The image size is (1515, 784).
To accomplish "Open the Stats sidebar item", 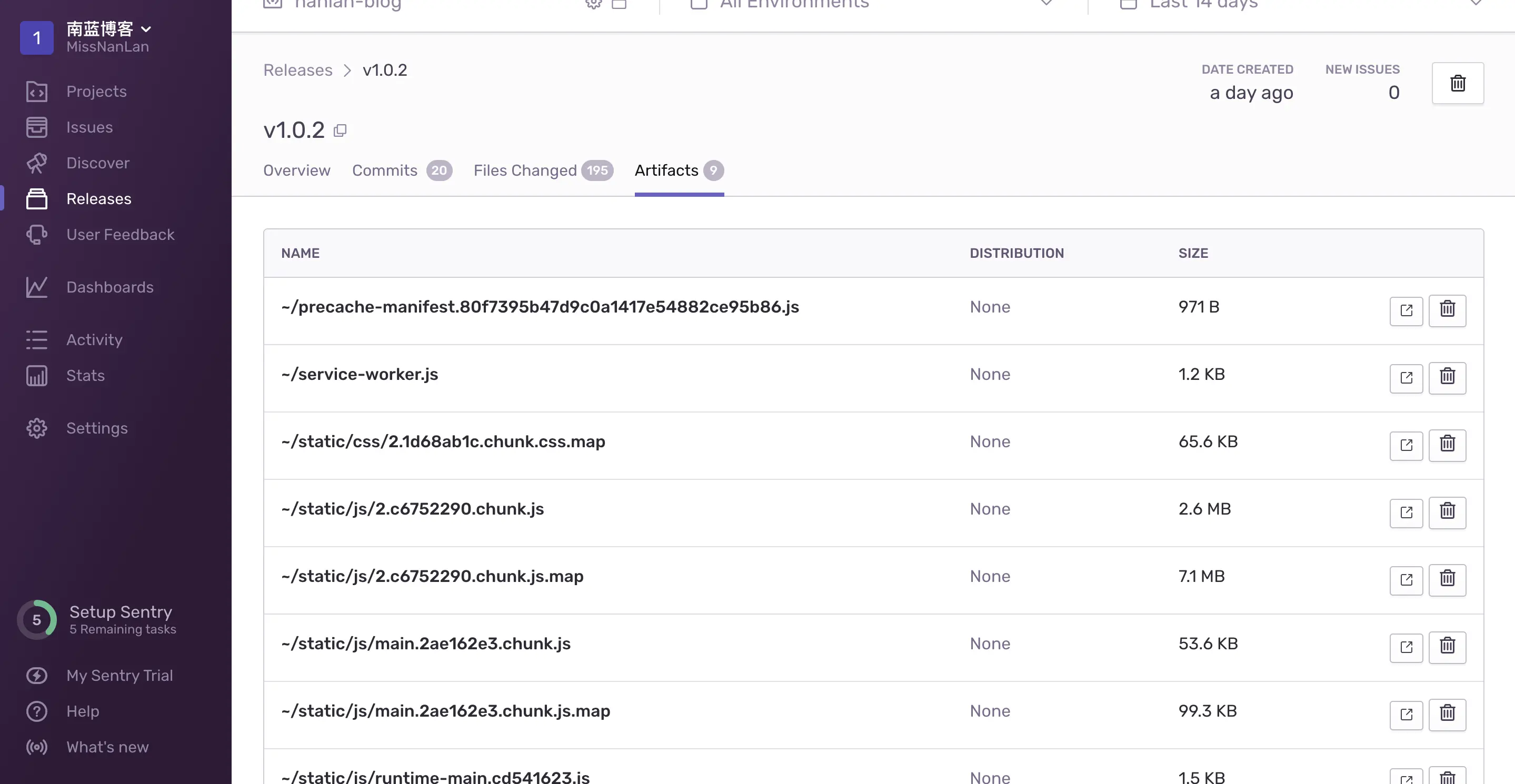I will pyautogui.click(x=85, y=376).
